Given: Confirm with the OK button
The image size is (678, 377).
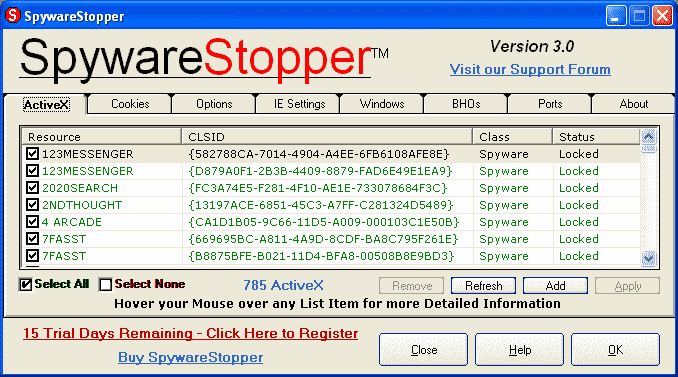Looking at the screenshot, I should click(x=615, y=349).
